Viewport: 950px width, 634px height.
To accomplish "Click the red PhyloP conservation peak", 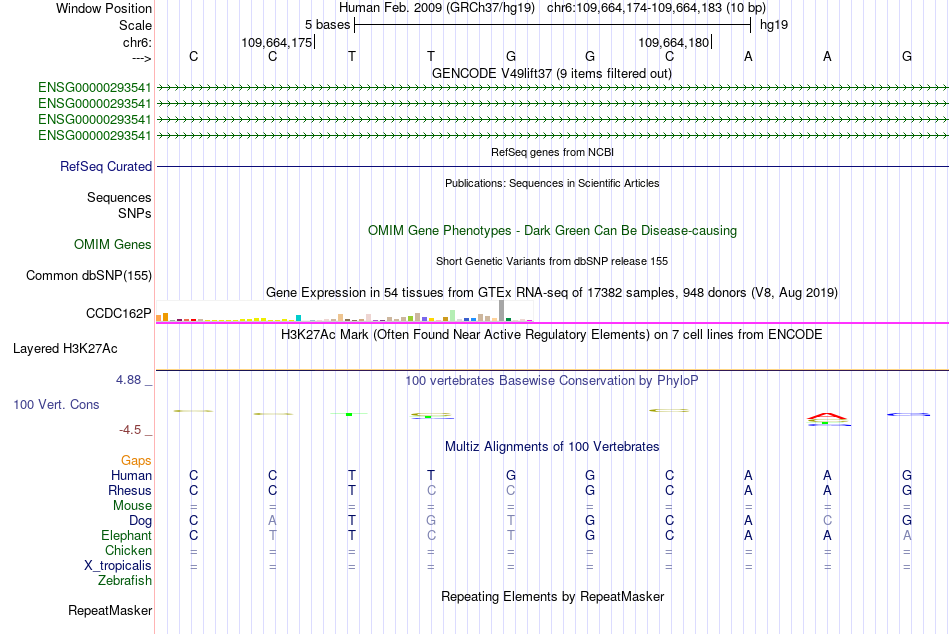I will [827, 416].
